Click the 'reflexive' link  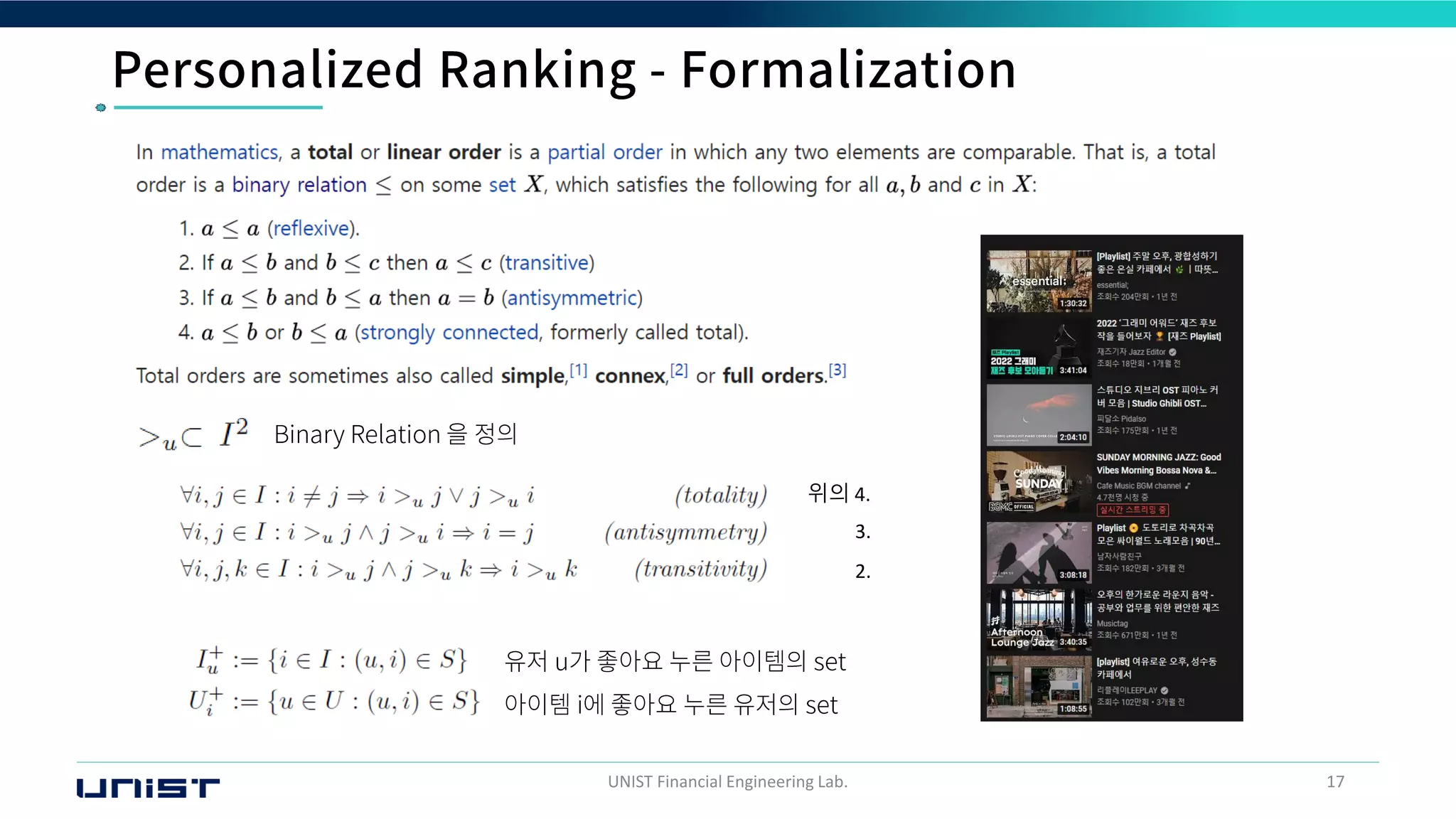311,228
